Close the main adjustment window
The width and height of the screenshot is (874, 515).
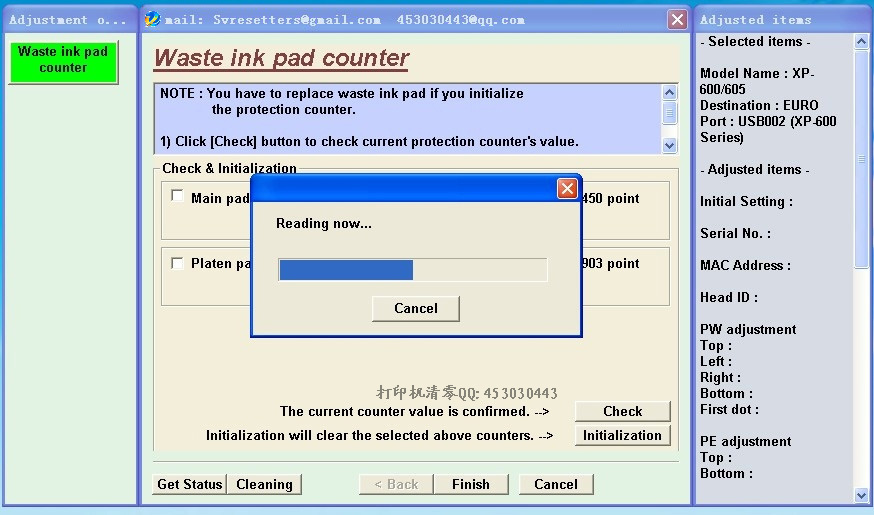pyautogui.click(x=677, y=20)
